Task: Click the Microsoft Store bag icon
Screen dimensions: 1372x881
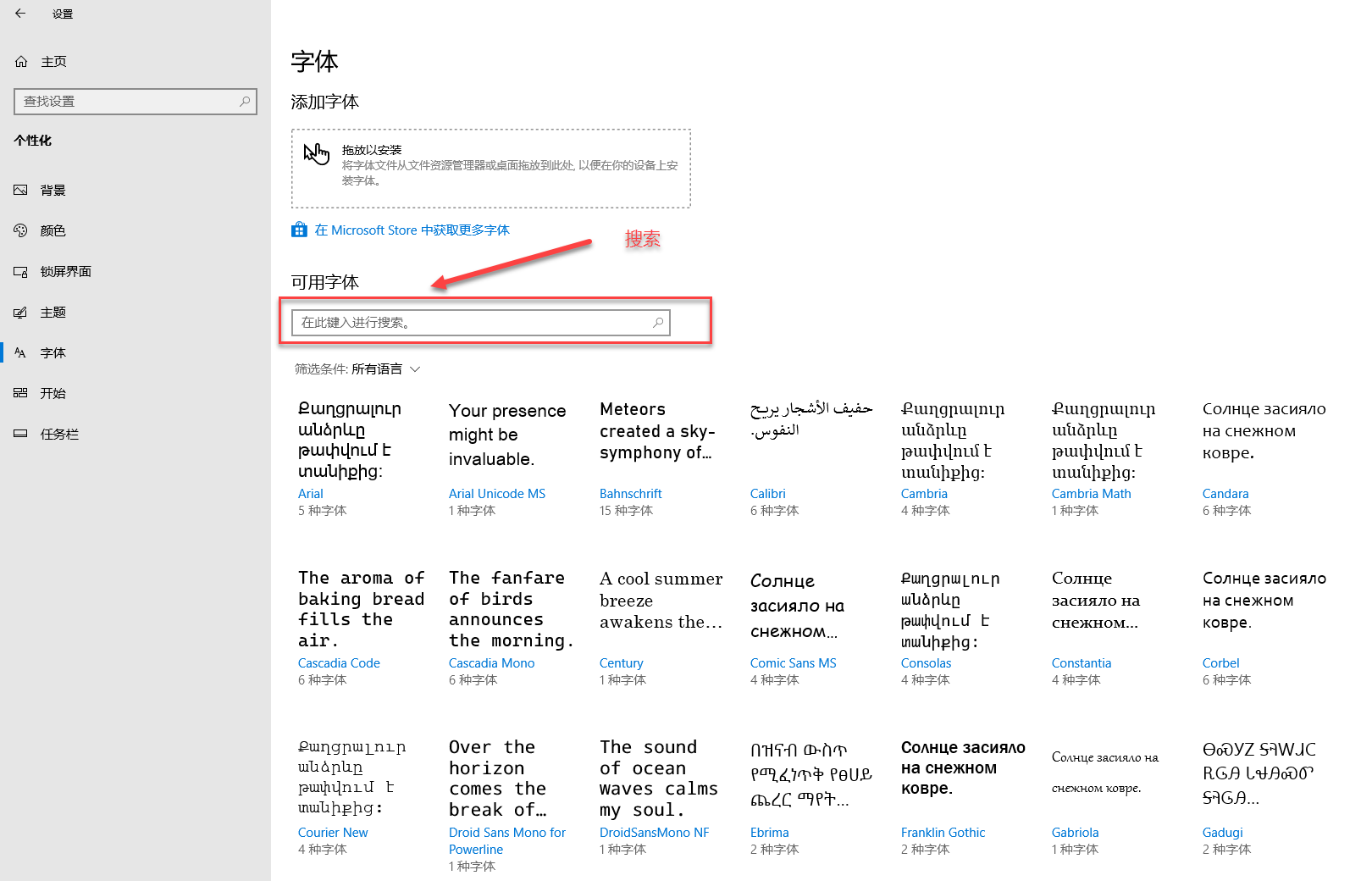Action: 299,230
